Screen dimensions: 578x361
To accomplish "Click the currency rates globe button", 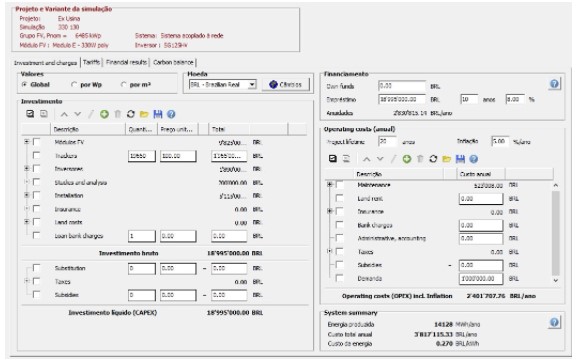I will pyautogui.click(x=286, y=85).
